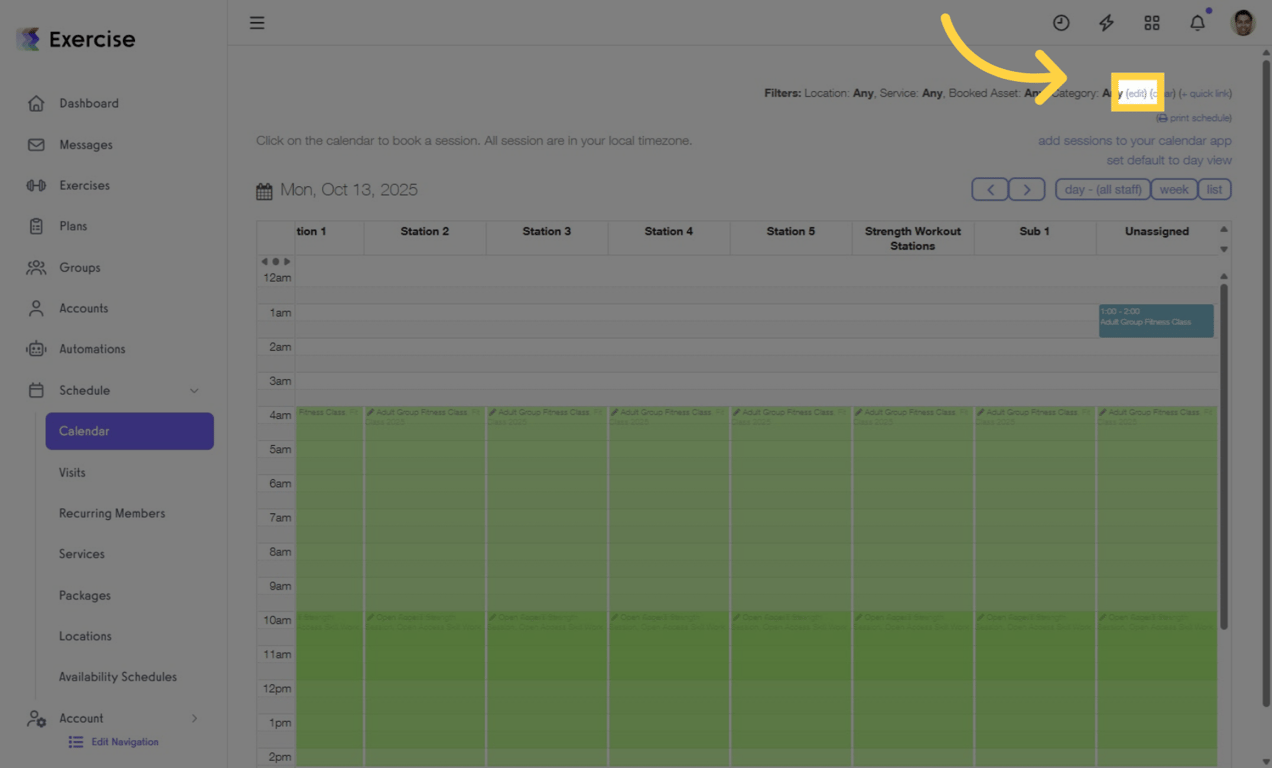
Task: Open Automations from the sidebar
Action: coord(92,348)
